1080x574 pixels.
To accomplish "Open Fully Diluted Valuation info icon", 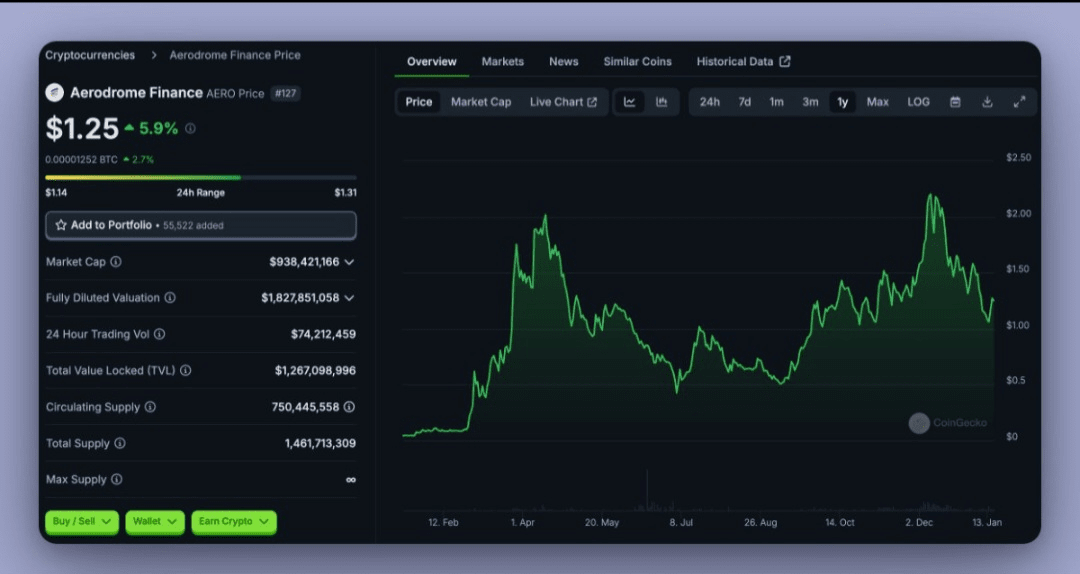I will click(x=169, y=298).
